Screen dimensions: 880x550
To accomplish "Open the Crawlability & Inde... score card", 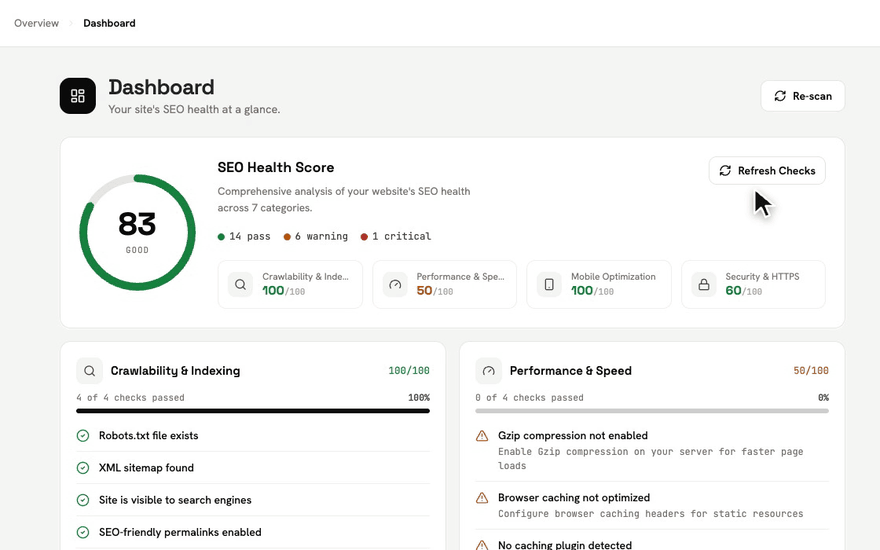I will point(290,285).
